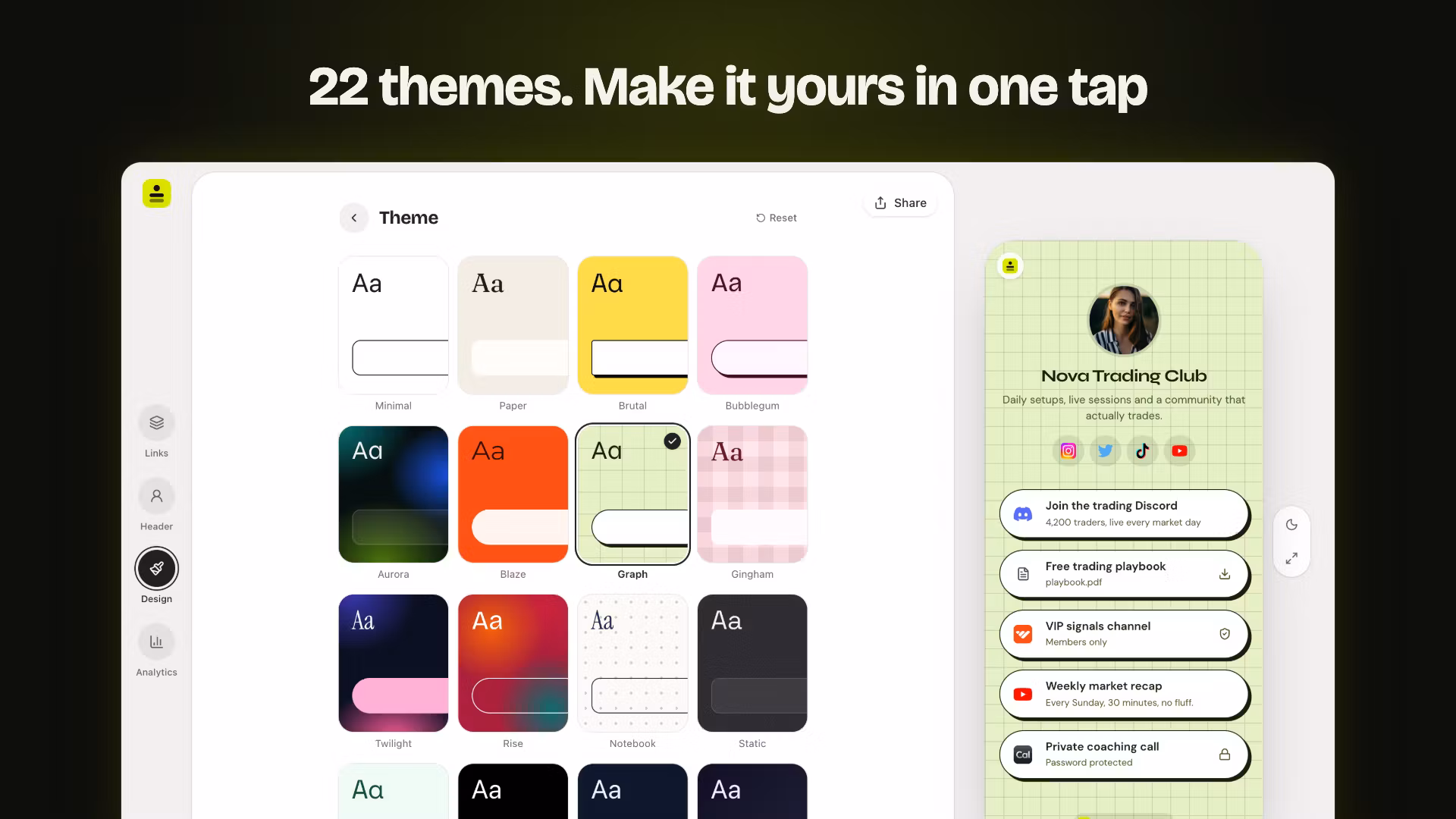Choose the Aurora theme card
Viewport: 1456px width, 819px height.
pyautogui.click(x=393, y=494)
